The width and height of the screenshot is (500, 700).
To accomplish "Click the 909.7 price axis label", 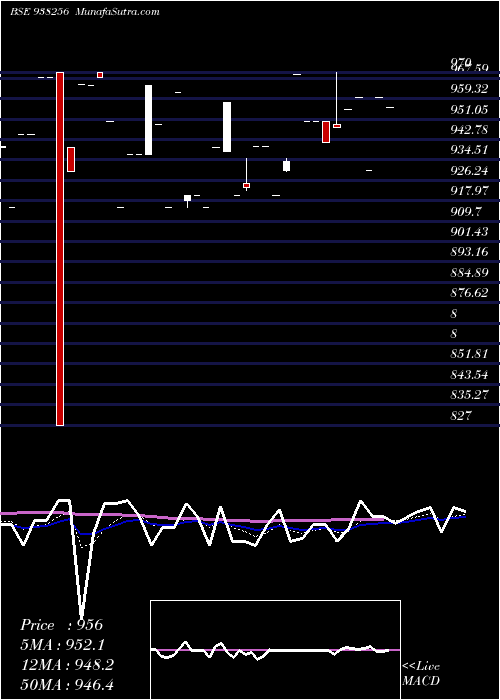I will click(466, 212).
